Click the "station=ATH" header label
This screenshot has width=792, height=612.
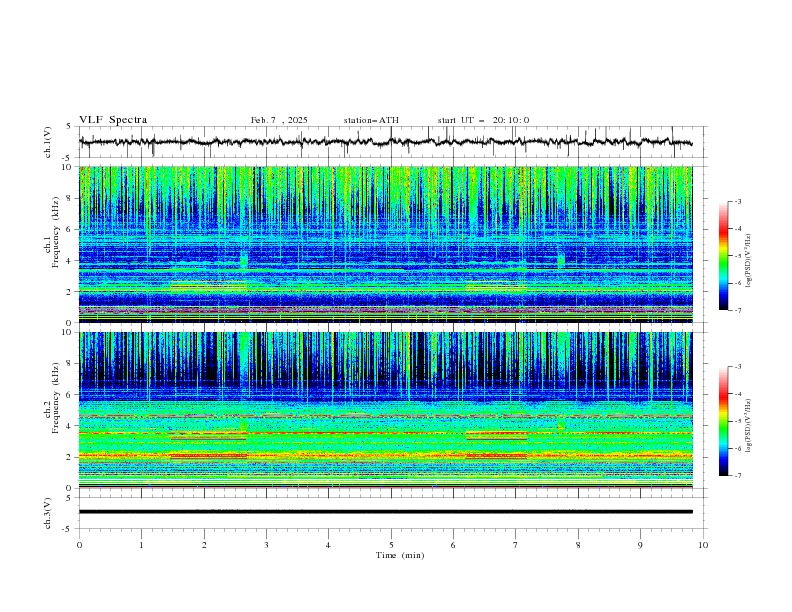(371, 120)
